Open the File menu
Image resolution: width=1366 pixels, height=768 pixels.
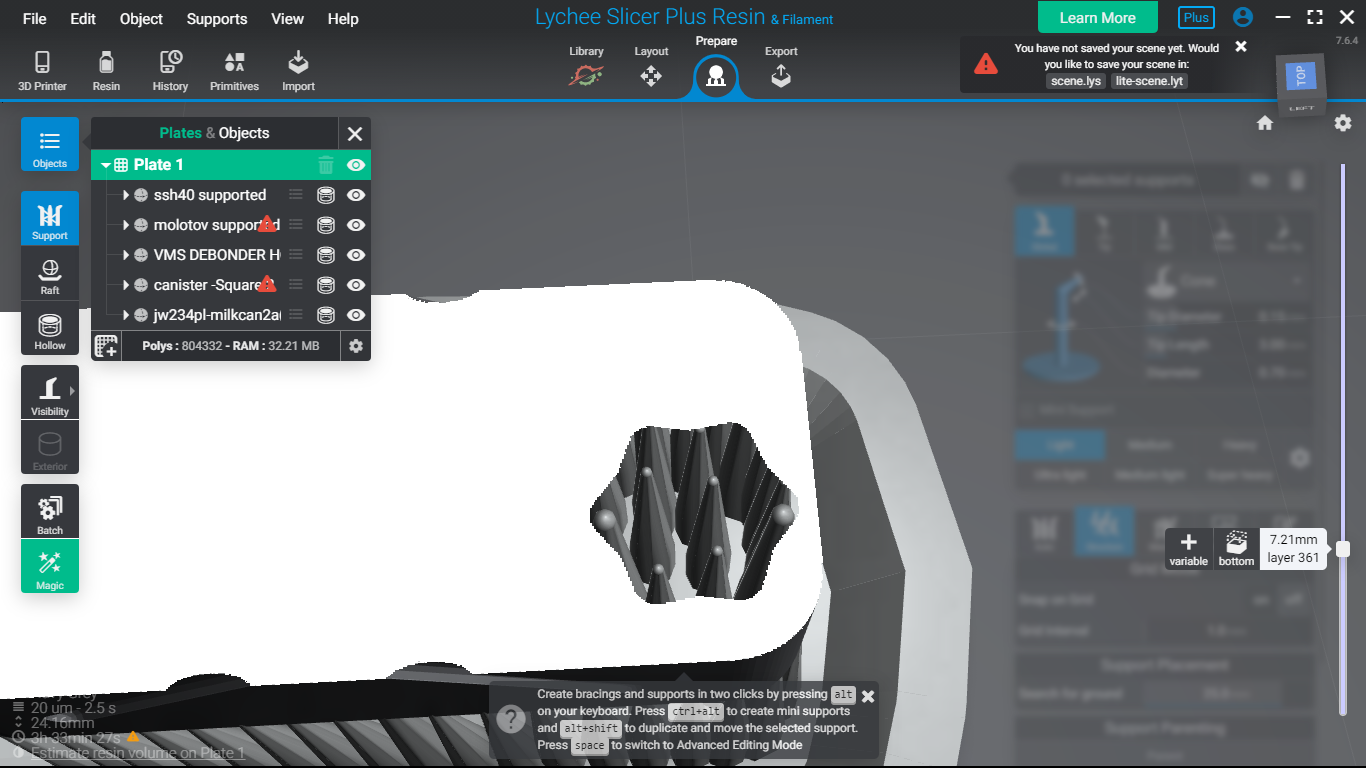[34, 19]
